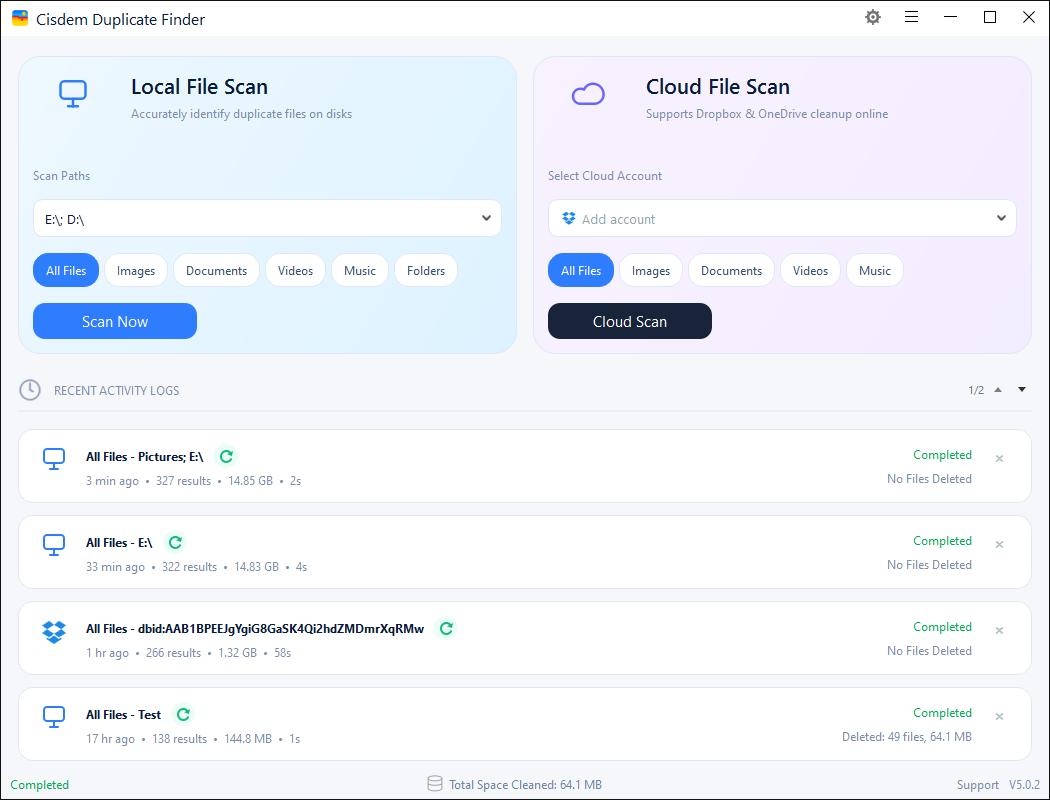This screenshot has width=1050, height=800.
Task: Click the database icon beside Total Space Cleaned
Action: pyautogui.click(x=435, y=784)
